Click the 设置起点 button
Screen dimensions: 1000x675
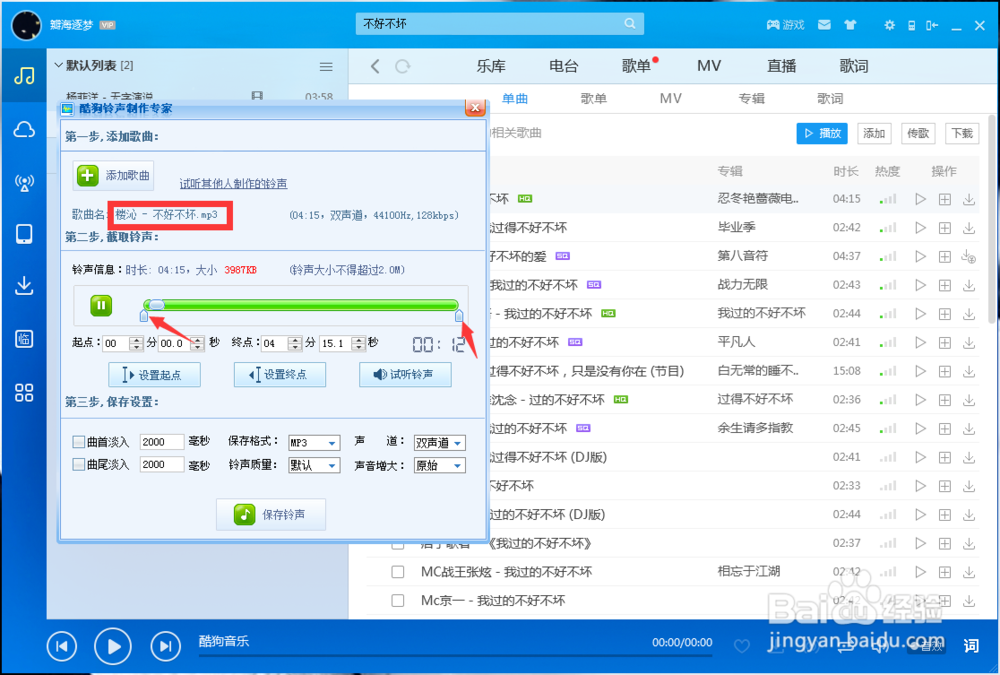pos(154,375)
